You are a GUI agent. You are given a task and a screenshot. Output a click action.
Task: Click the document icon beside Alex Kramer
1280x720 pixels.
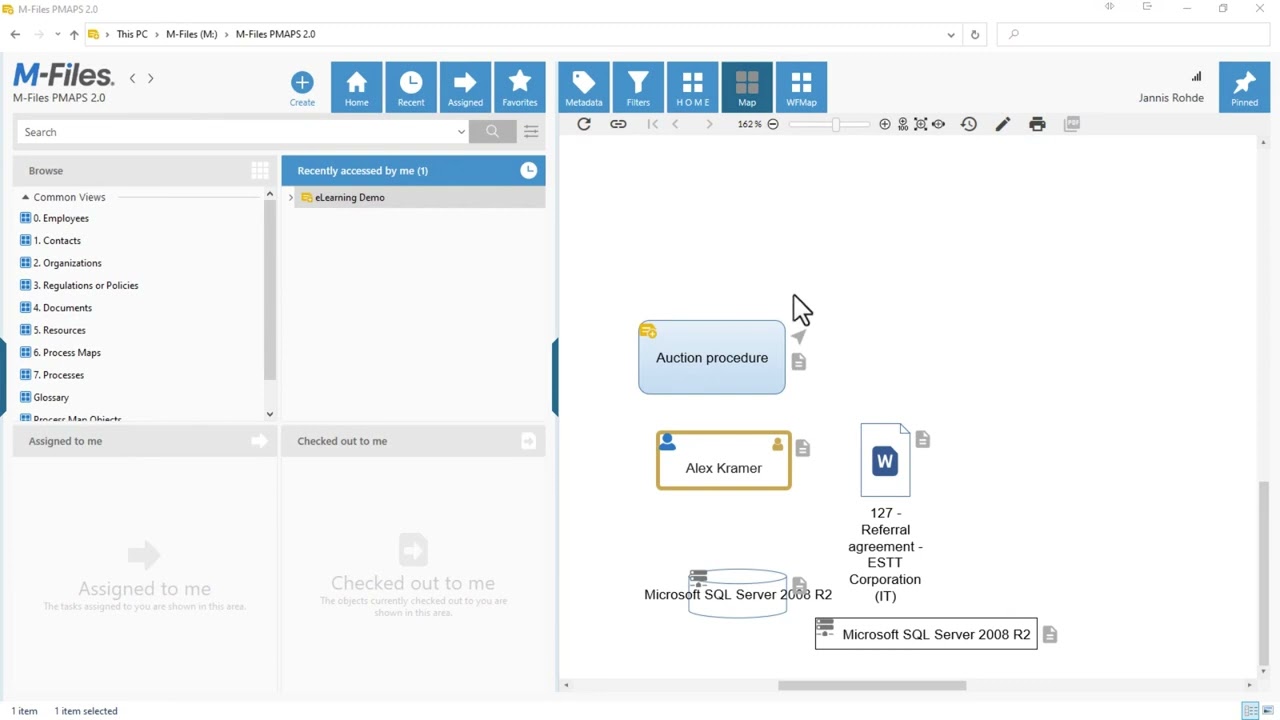[802, 448]
